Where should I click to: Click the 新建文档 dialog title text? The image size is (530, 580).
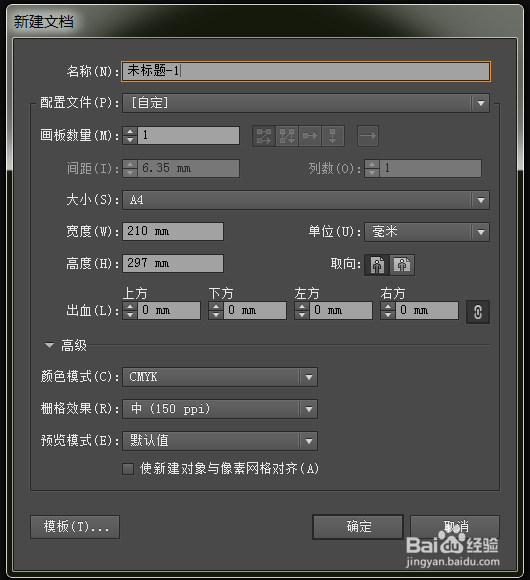coord(44,21)
